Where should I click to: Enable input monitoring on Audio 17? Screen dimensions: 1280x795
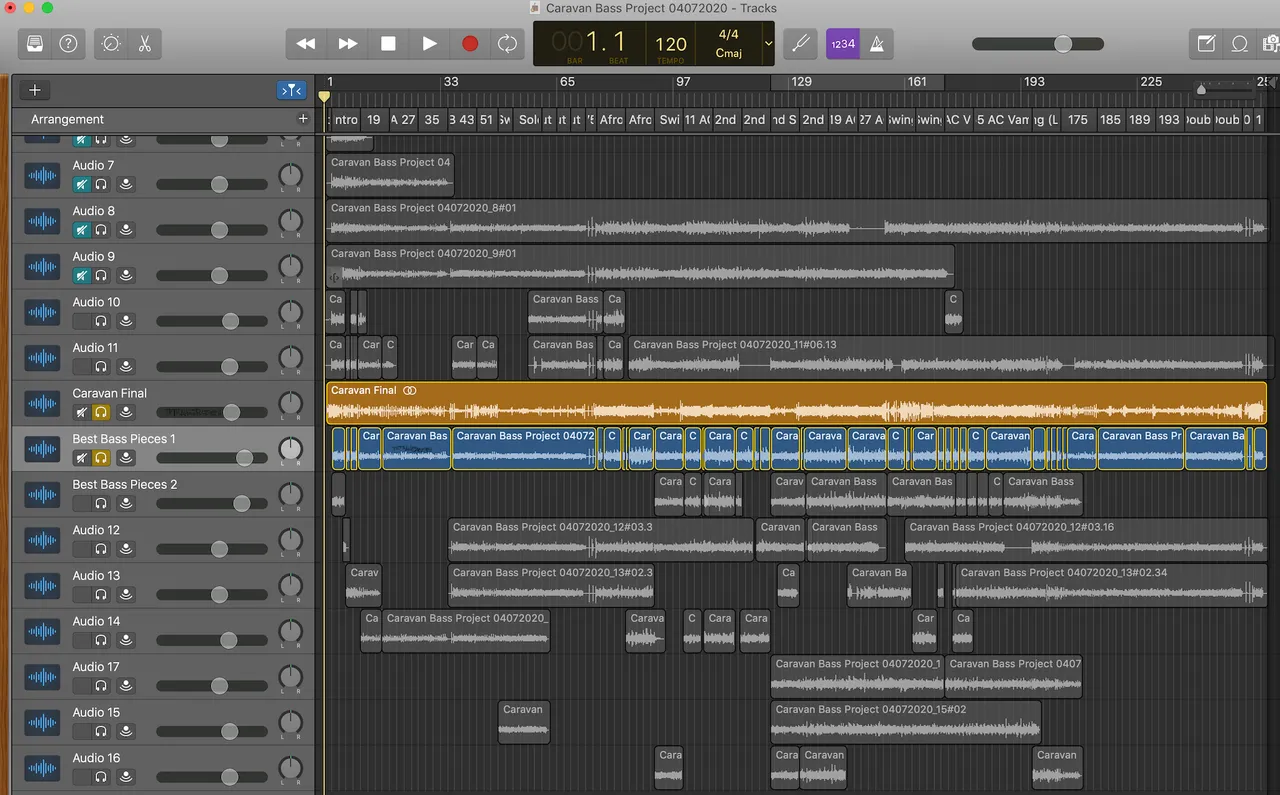(126, 685)
